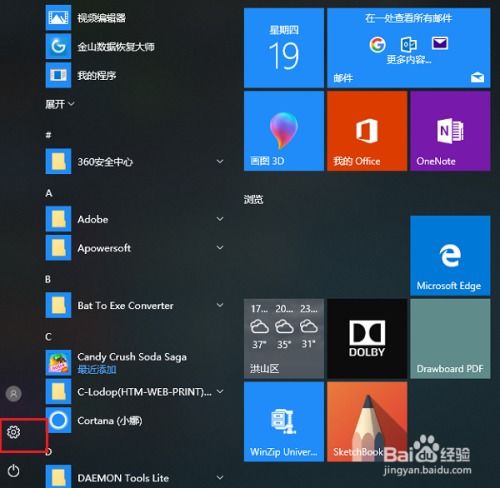This screenshot has width=500, height=488.
Task: Open the Drawboard PDF tile
Action: click(x=450, y=339)
